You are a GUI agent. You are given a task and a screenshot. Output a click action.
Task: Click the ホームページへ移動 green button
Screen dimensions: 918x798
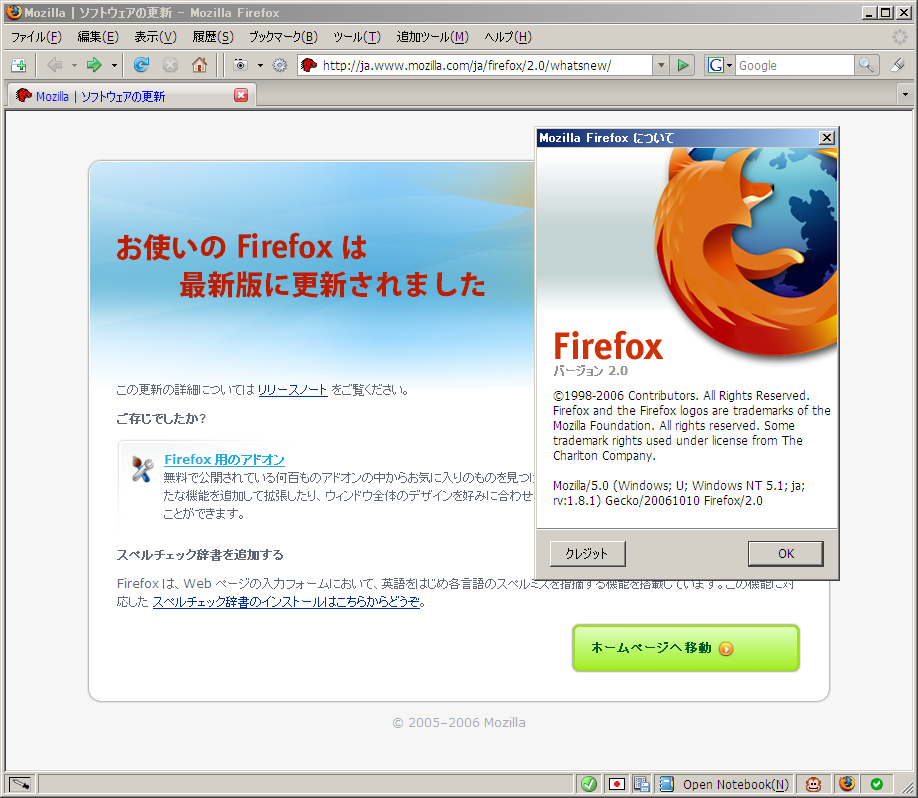tap(686, 648)
